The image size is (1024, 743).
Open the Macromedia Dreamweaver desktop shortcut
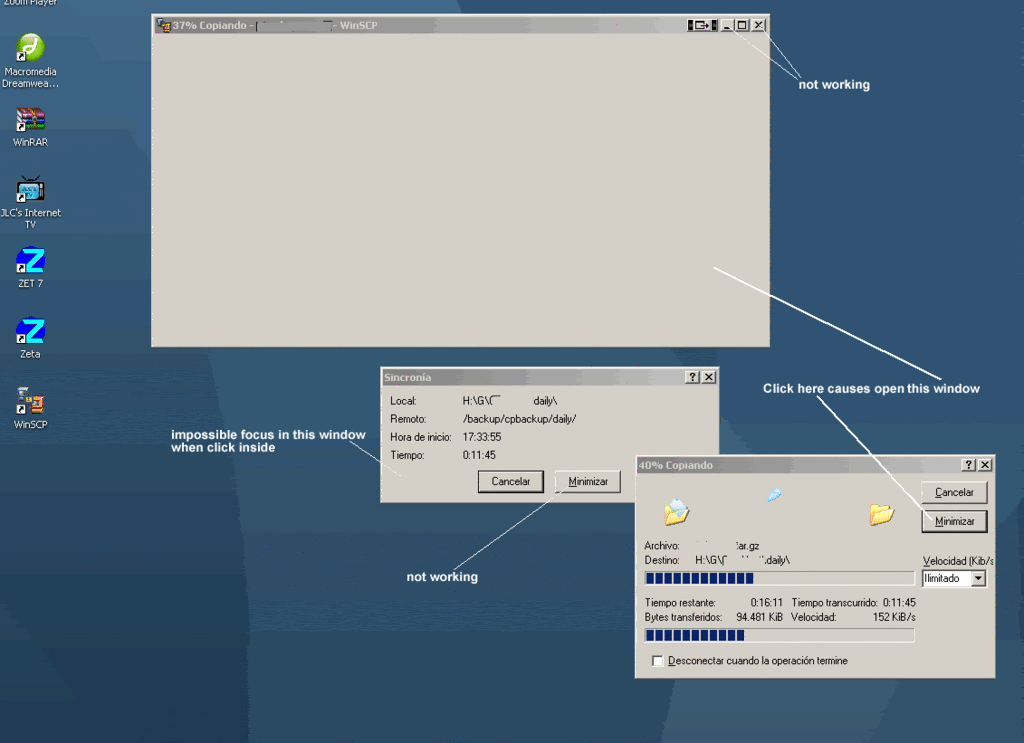30,48
